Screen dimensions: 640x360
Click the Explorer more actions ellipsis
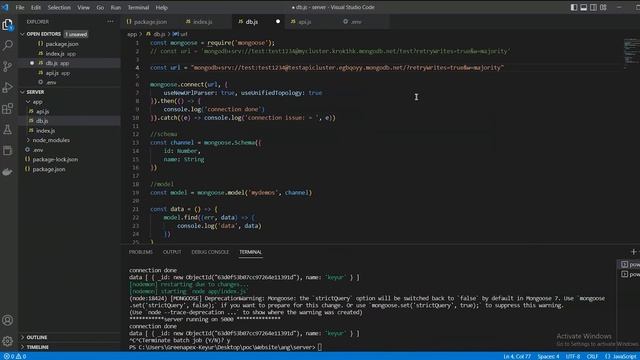pyautogui.click(x=111, y=22)
